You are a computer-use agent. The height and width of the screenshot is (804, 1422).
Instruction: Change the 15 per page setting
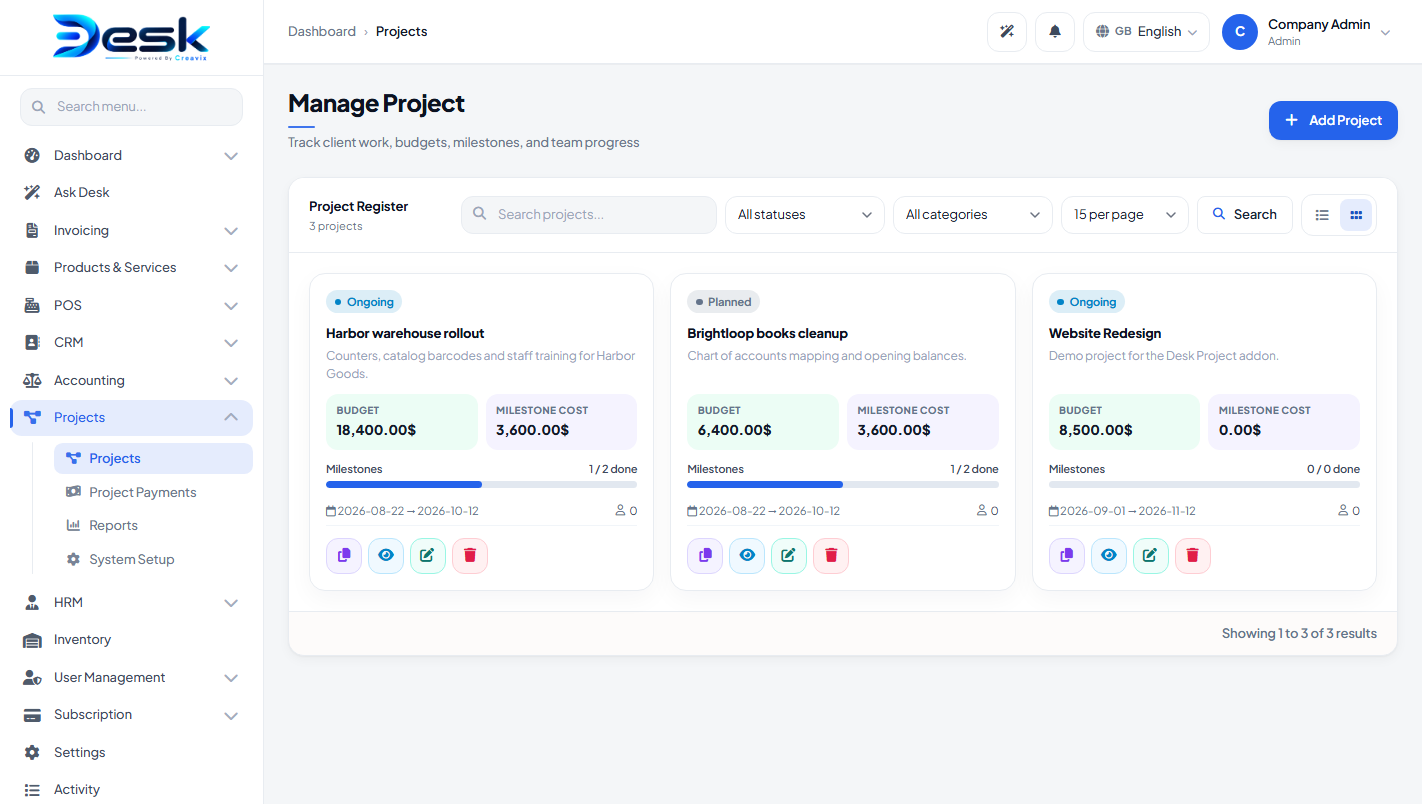tap(1125, 215)
